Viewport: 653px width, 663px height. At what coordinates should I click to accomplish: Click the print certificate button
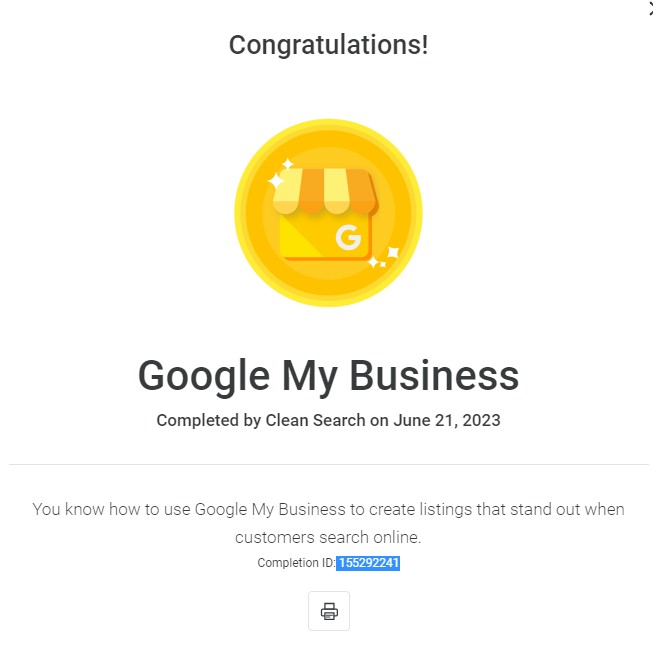pyautogui.click(x=329, y=611)
